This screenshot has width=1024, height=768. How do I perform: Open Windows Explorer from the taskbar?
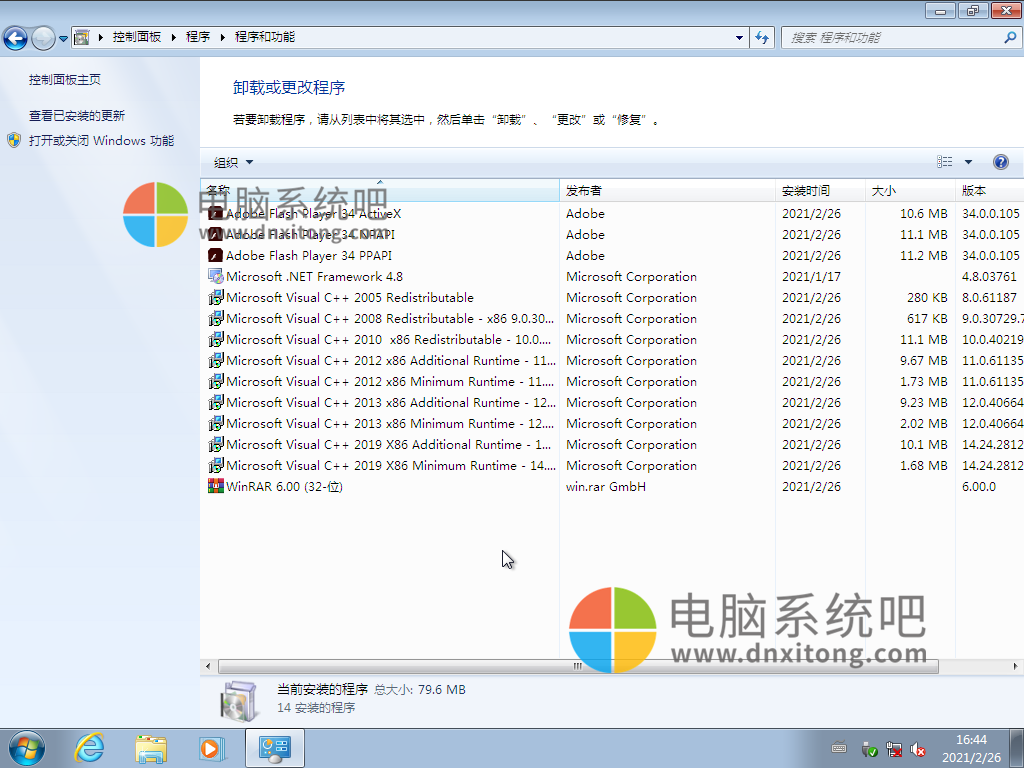(150, 748)
